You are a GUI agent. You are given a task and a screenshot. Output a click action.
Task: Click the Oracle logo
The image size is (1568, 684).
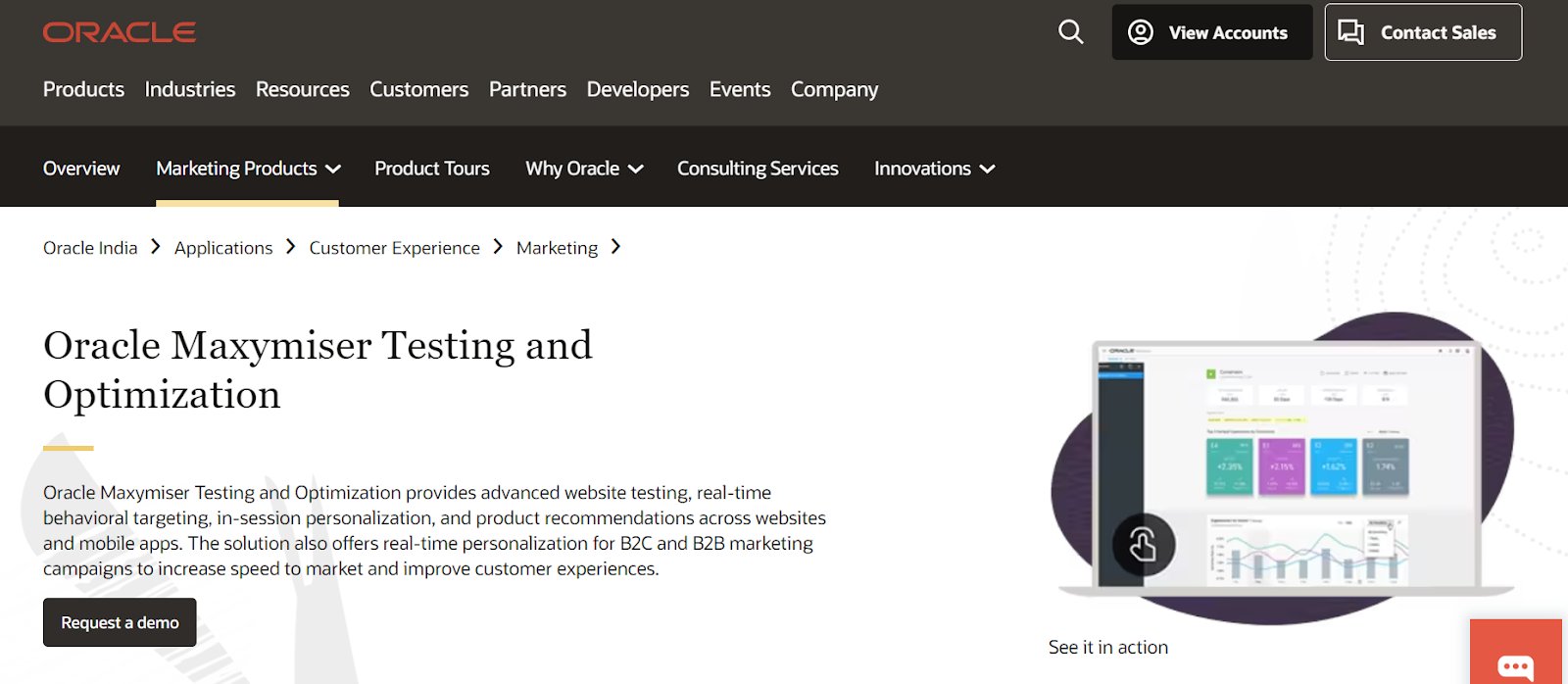coord(120,32)
